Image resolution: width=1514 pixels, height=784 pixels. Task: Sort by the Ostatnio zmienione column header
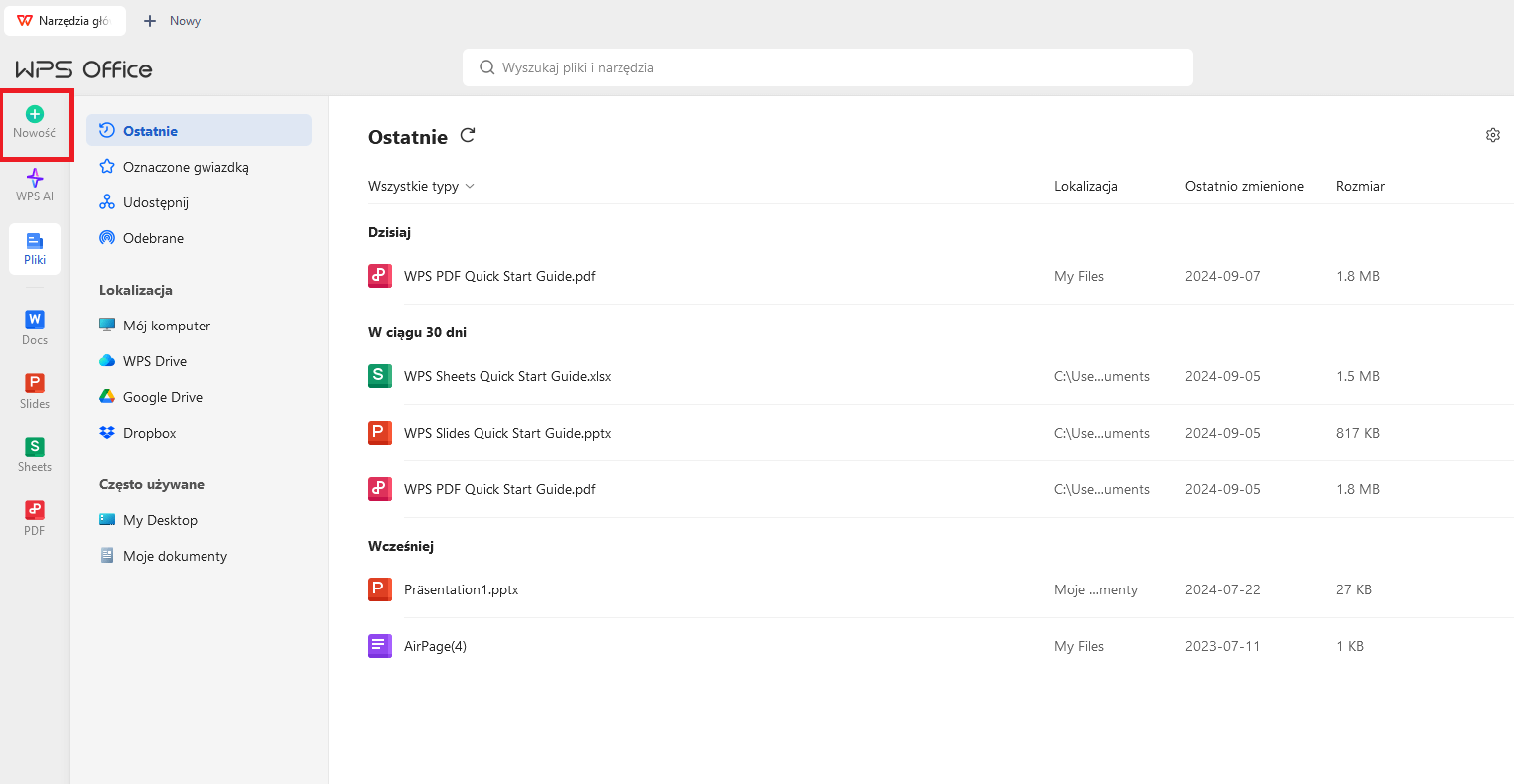[x=1244, y=186]
